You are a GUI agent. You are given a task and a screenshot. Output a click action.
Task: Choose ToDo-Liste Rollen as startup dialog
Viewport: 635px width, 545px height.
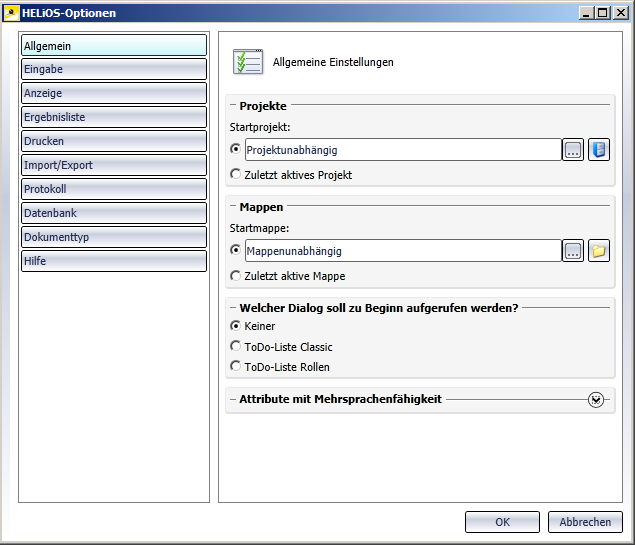tap(280, 367)
